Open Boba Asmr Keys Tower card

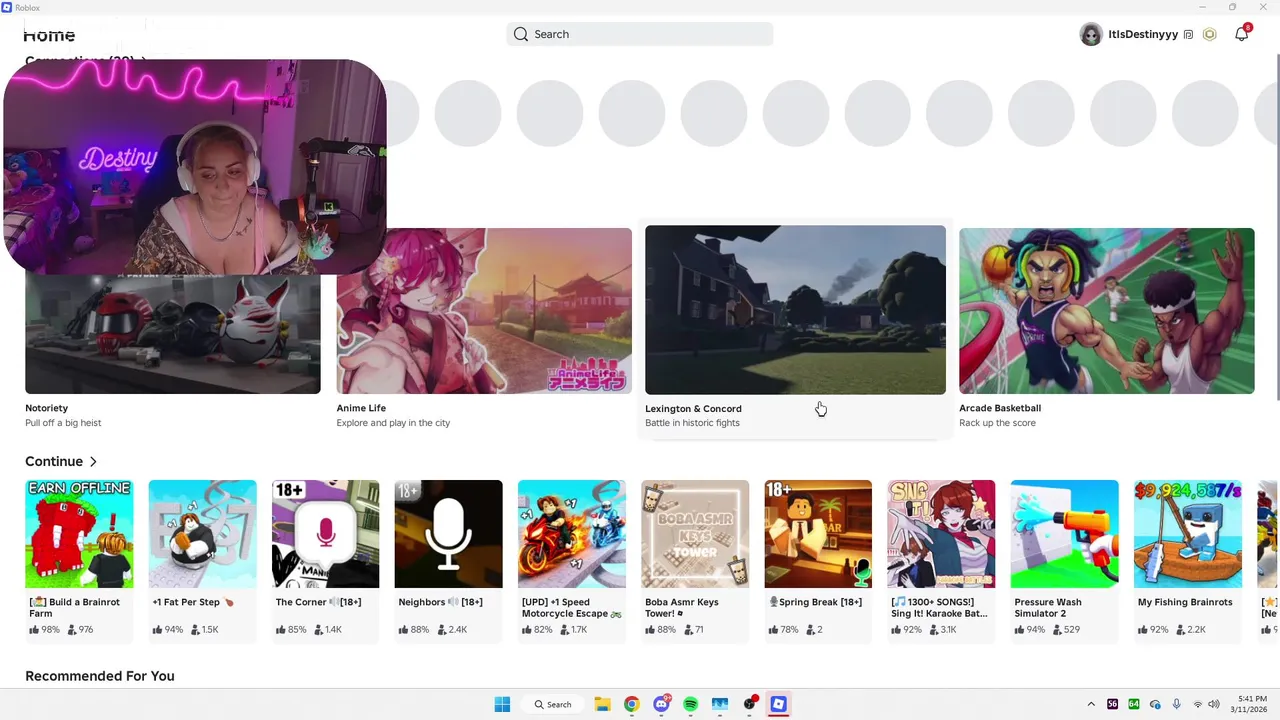click(x=695, y=560)
